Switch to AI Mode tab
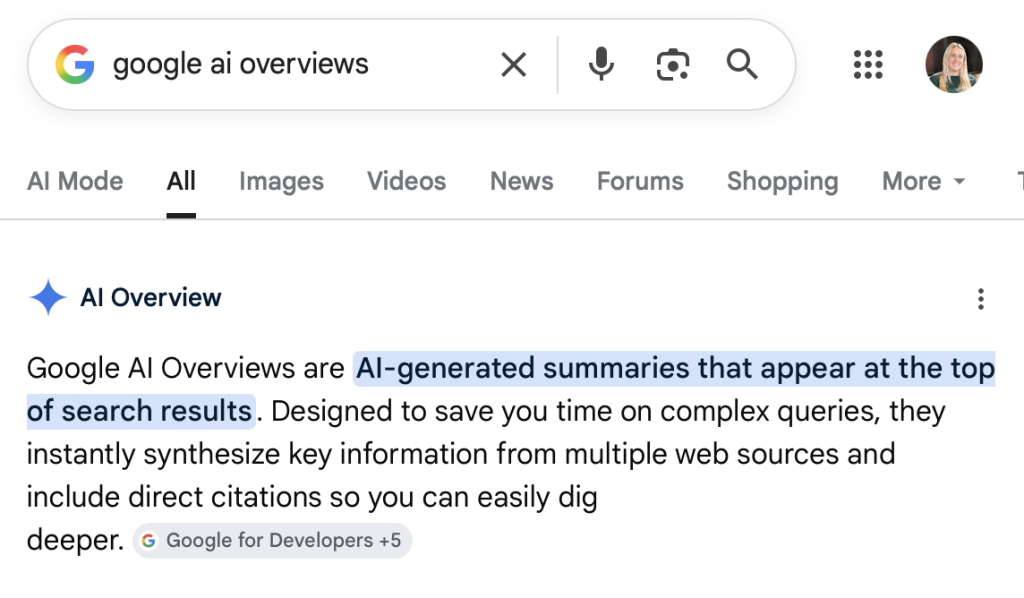Viewport: 1024px width, 598px height. pos(75,181)
